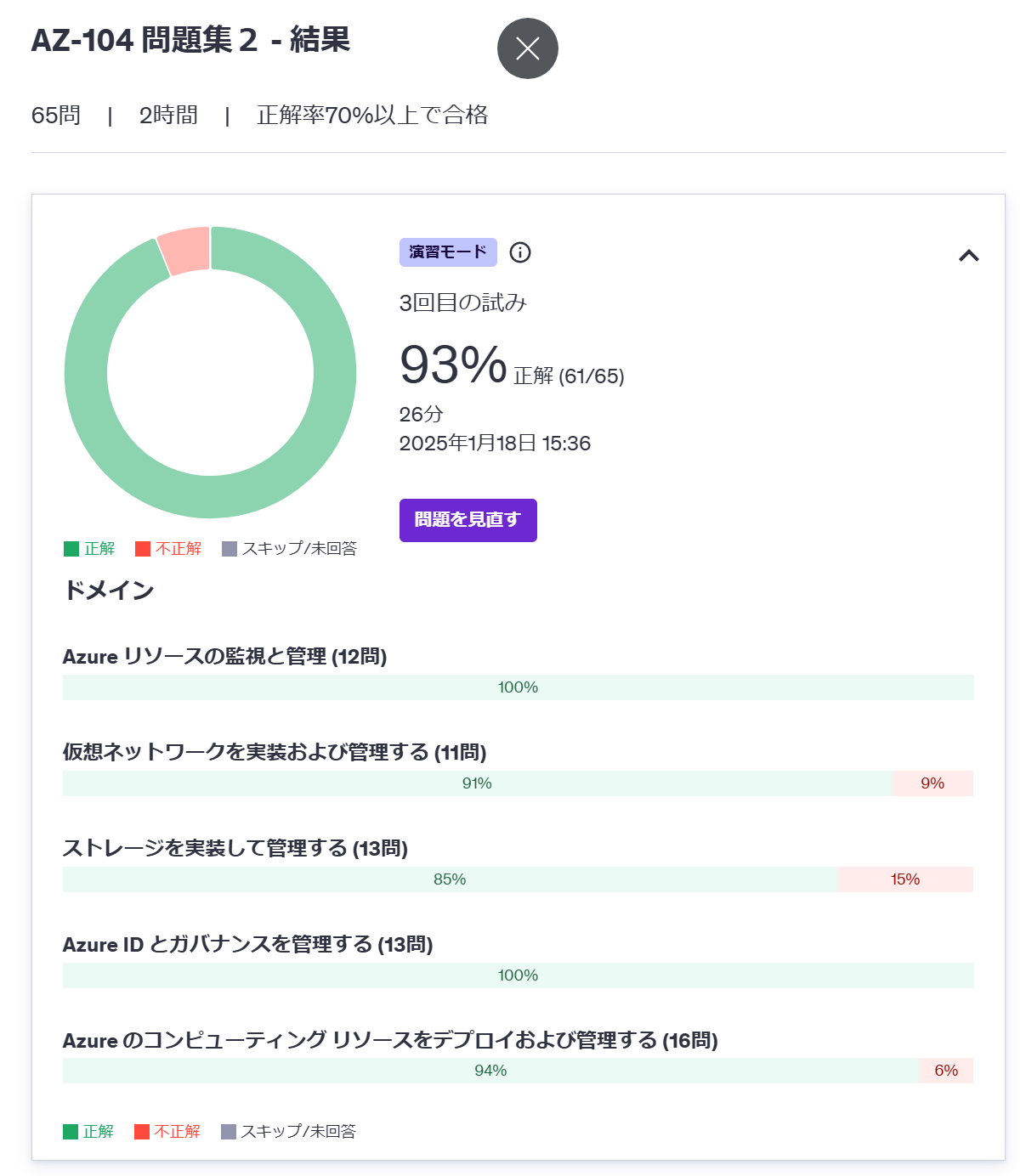This screenshot has height=1176, width=1026.
Task: Click the green 正解 swatch in bottom legend
Action: pyautogui.click(x=71, y=1132)
